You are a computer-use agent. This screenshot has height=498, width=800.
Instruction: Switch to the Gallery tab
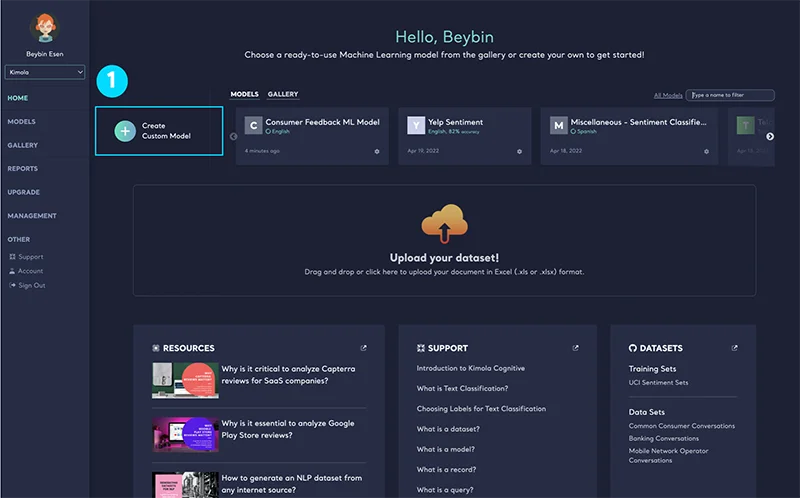[x=283, y=94]
